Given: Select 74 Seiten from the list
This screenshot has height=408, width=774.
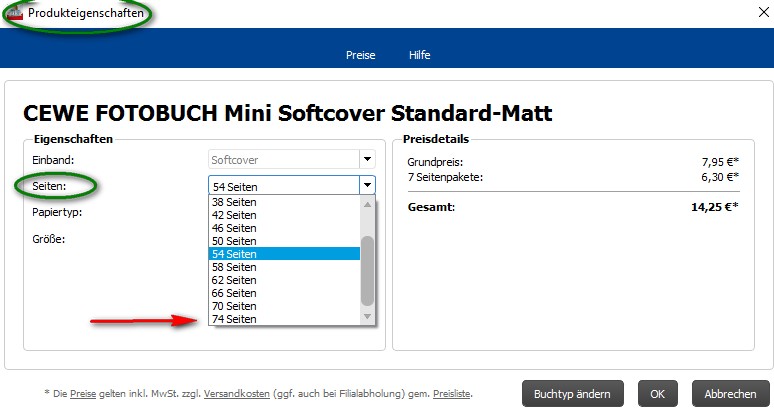Looking at the screenshot, I should (284, 319).
